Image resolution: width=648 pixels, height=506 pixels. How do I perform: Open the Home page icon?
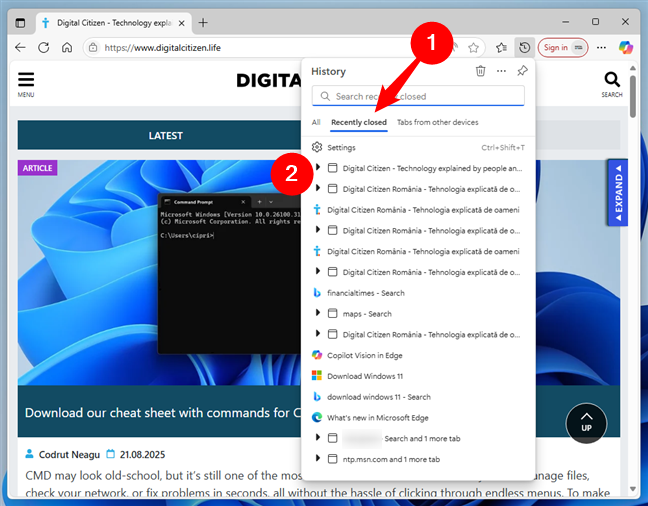pyautogui.click(x=67, y=48)
